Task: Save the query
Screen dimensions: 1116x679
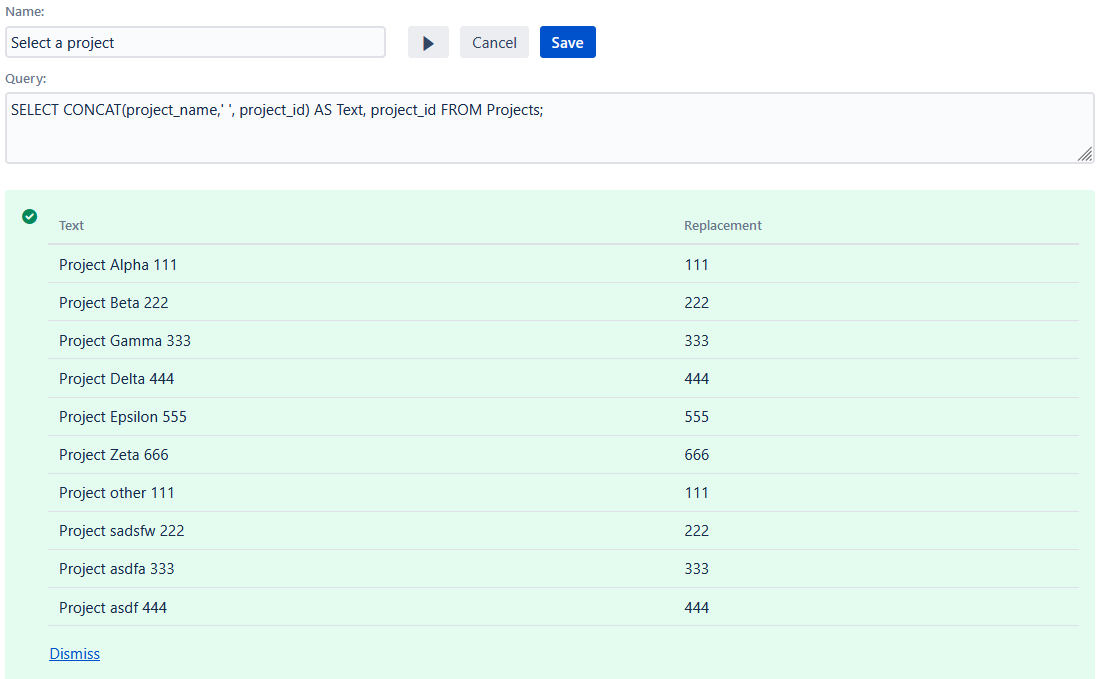Action: (x=567, y=43)
